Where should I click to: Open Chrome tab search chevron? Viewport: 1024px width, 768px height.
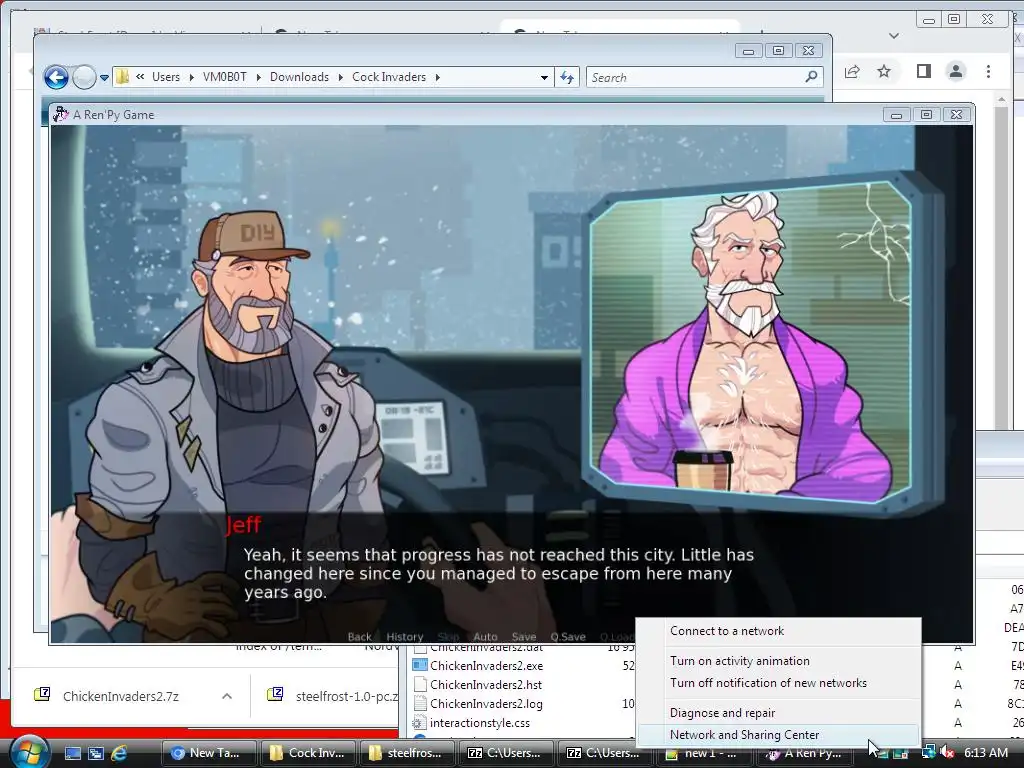pyautogui.click(x=894, y=36)
